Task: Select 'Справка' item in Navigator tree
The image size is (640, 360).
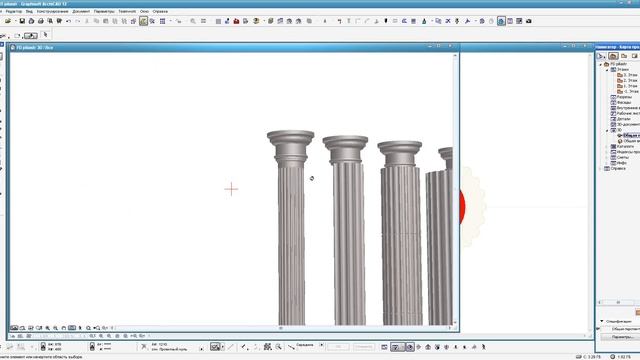Action: 615,168
